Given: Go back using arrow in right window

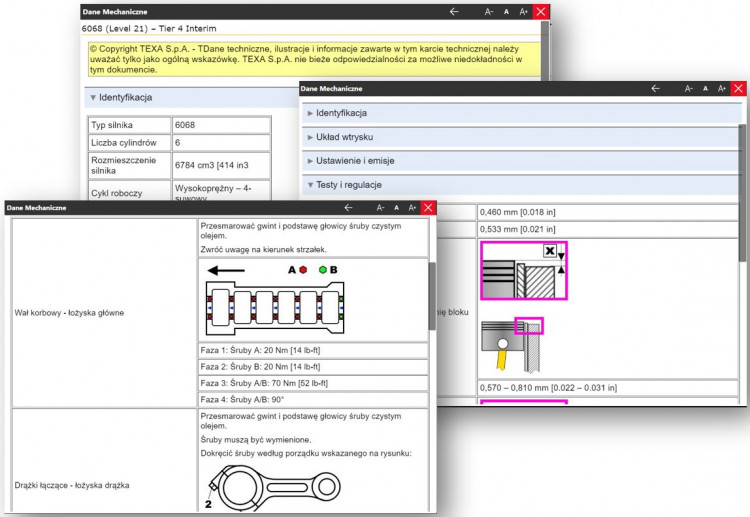Looking at the screenshot, I should pyautogui.click(x=655, y=88).
